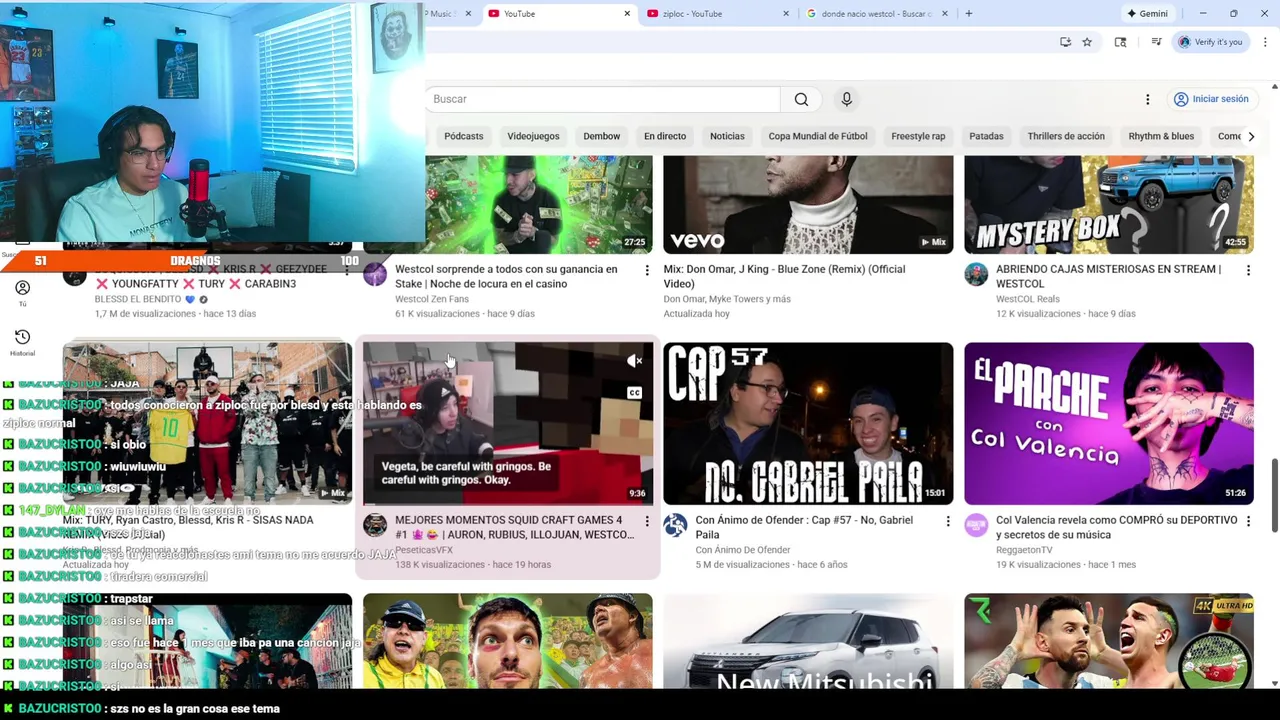Screen dimensions: 1280x720
Task: Click WestCOL Reals channel avatar
Action: click(x=976, y=275)
